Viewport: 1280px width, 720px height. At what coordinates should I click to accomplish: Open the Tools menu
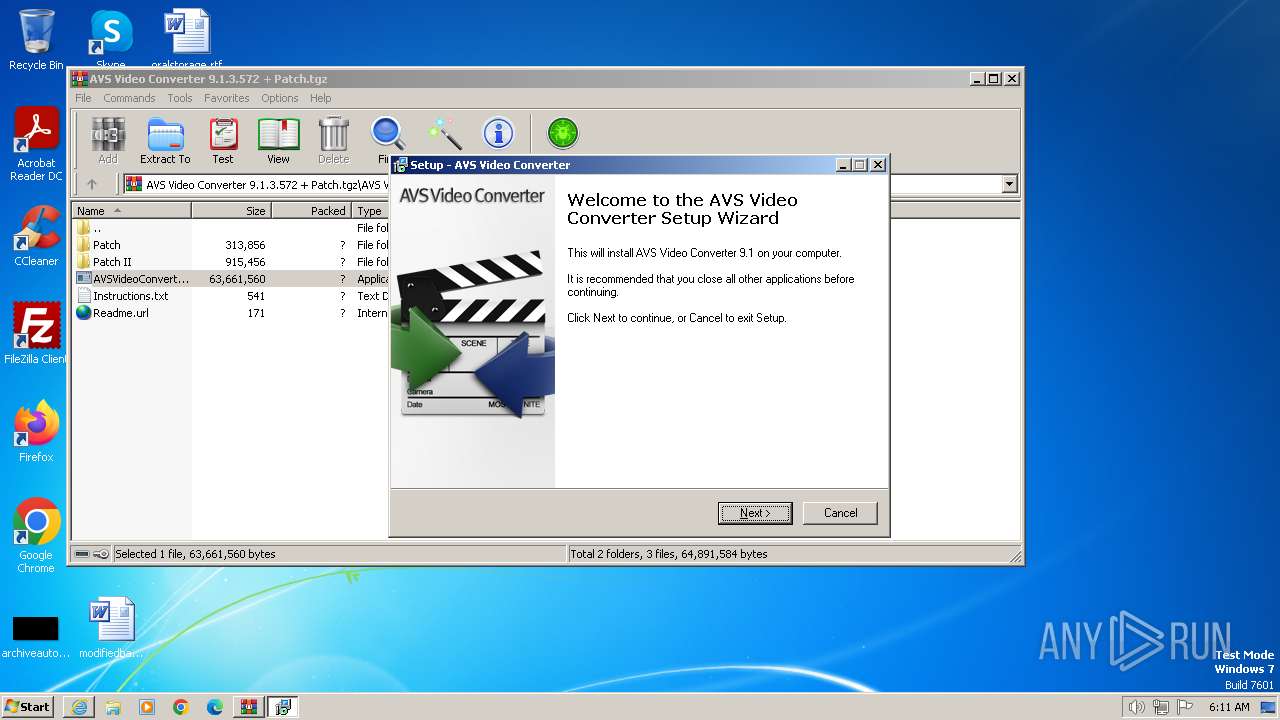(180, 98)
